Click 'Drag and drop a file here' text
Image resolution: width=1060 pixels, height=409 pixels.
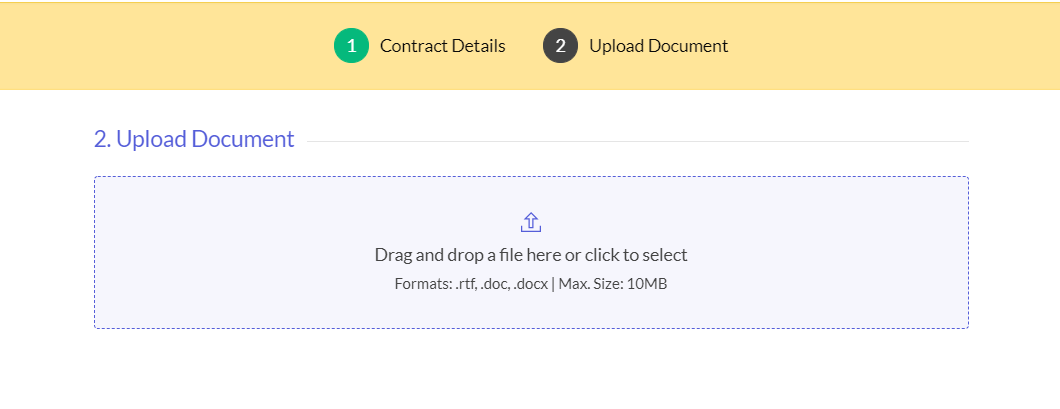coord(468,255)
